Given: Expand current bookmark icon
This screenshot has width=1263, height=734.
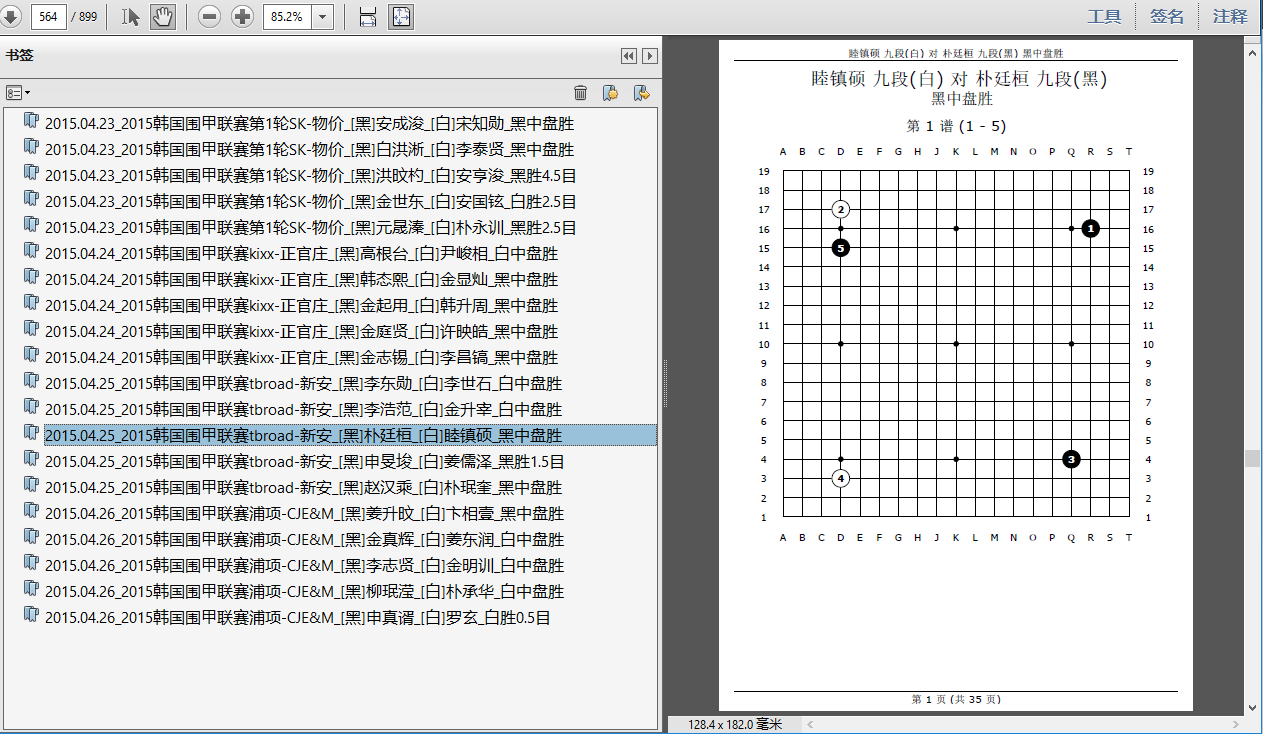Looking at the screenshot, I should point(642,93).
